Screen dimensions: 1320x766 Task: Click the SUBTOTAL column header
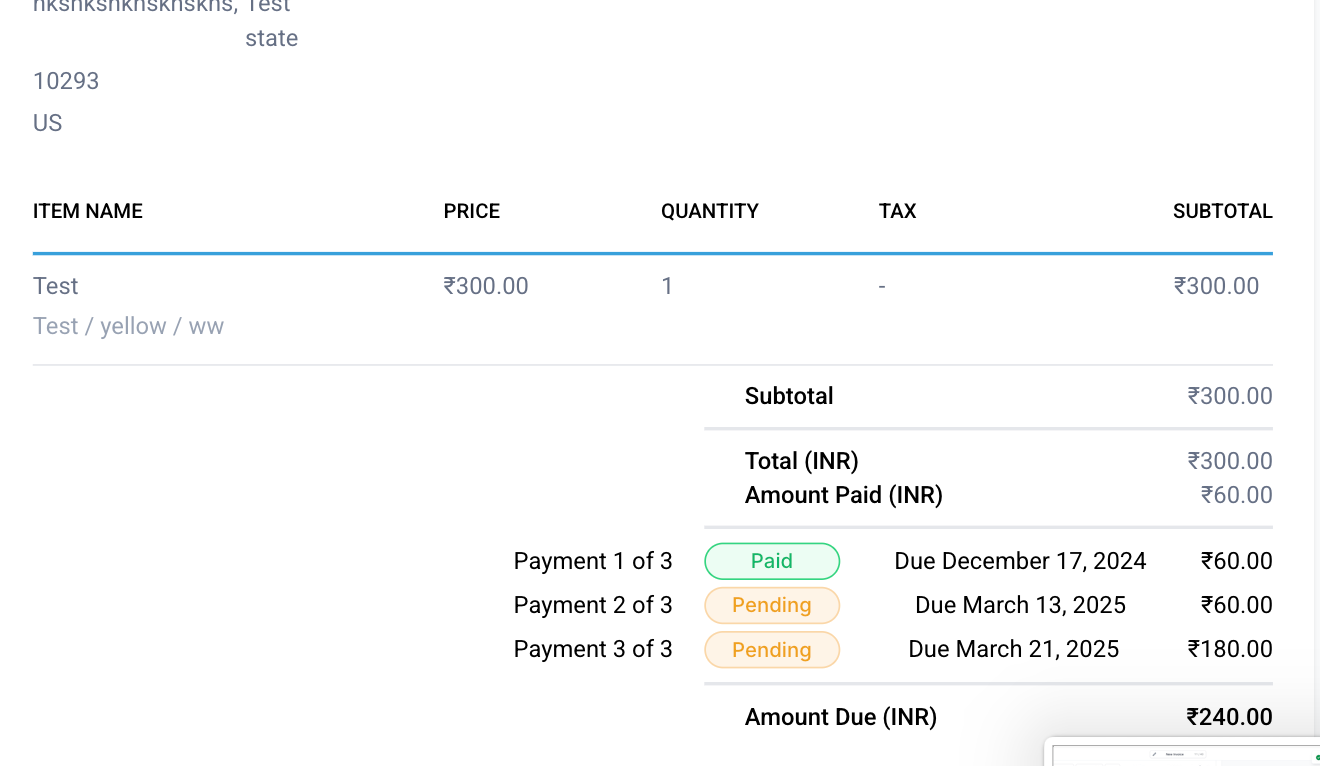point(1222,211)
